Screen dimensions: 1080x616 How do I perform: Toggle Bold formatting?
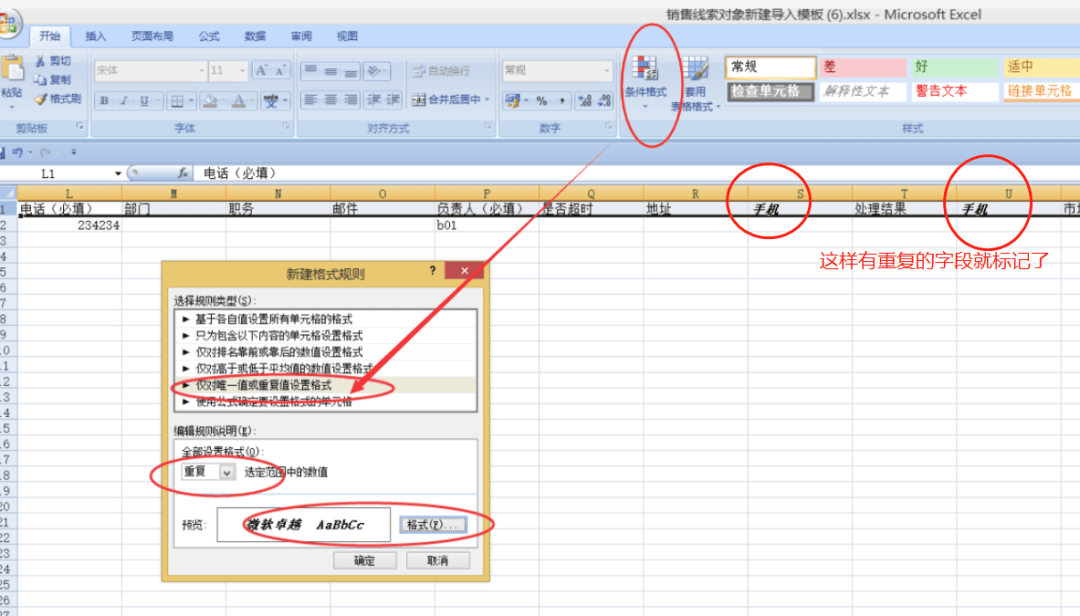coord(104,101)
